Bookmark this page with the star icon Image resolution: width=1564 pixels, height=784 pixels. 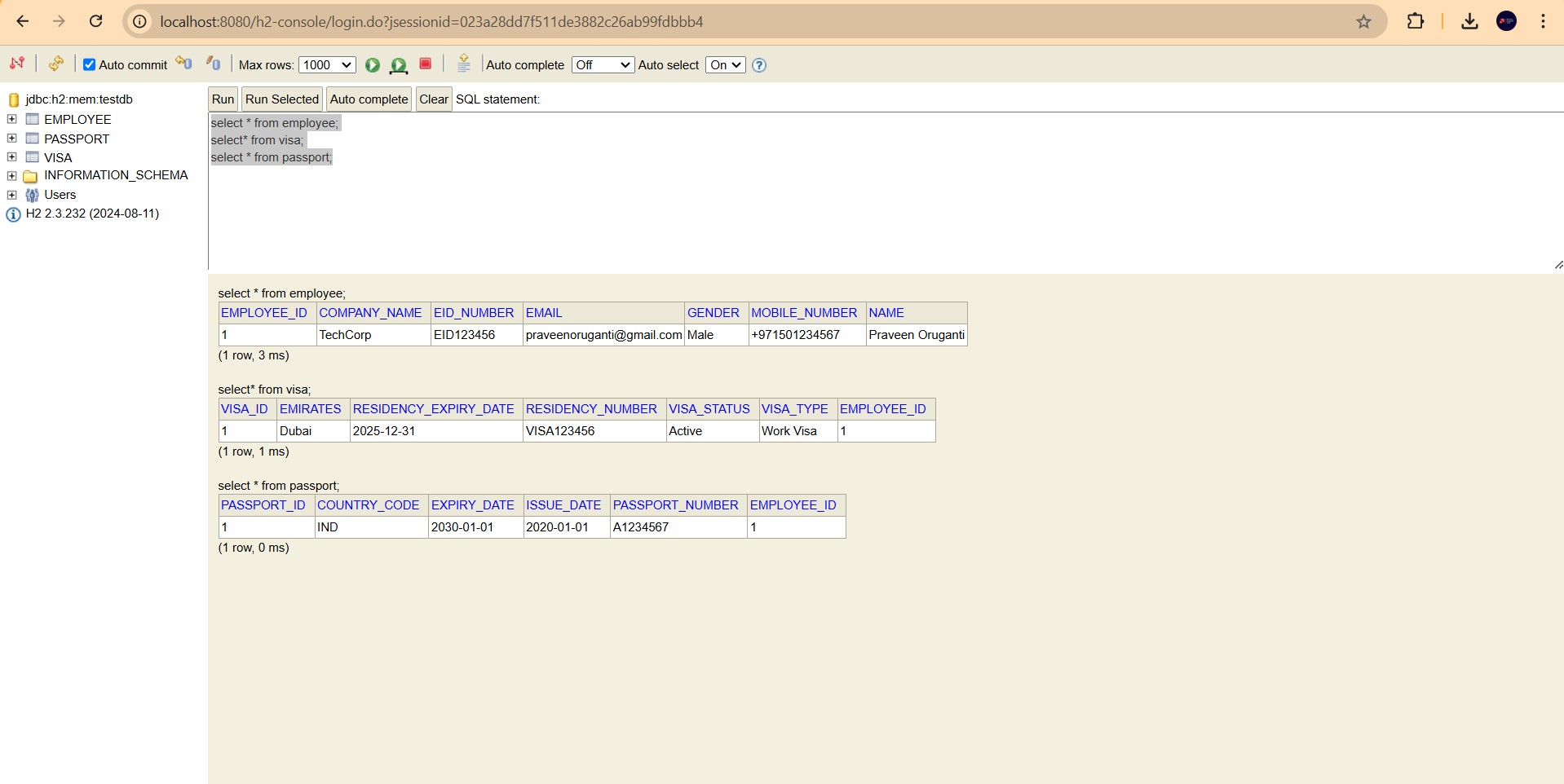coord(1363,22)
